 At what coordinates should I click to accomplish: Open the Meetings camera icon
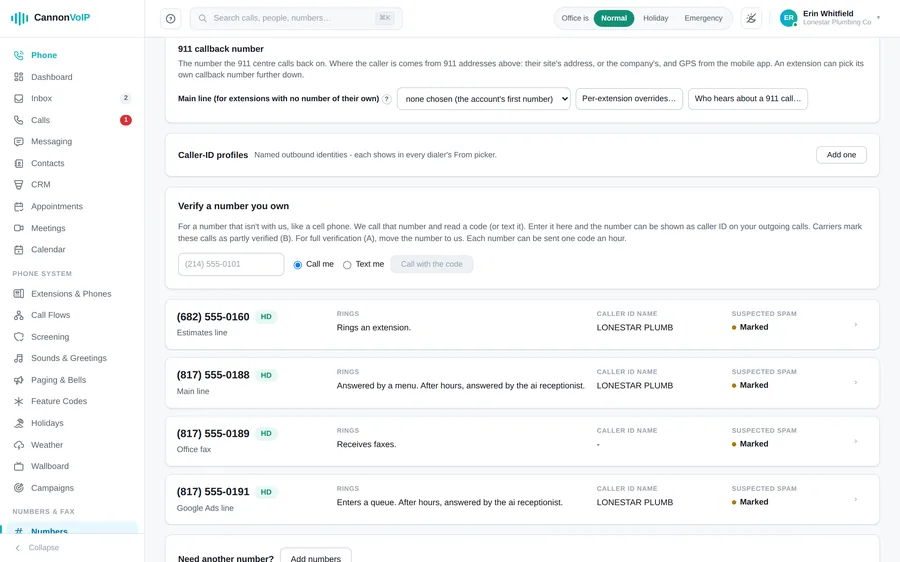[19, 228]
